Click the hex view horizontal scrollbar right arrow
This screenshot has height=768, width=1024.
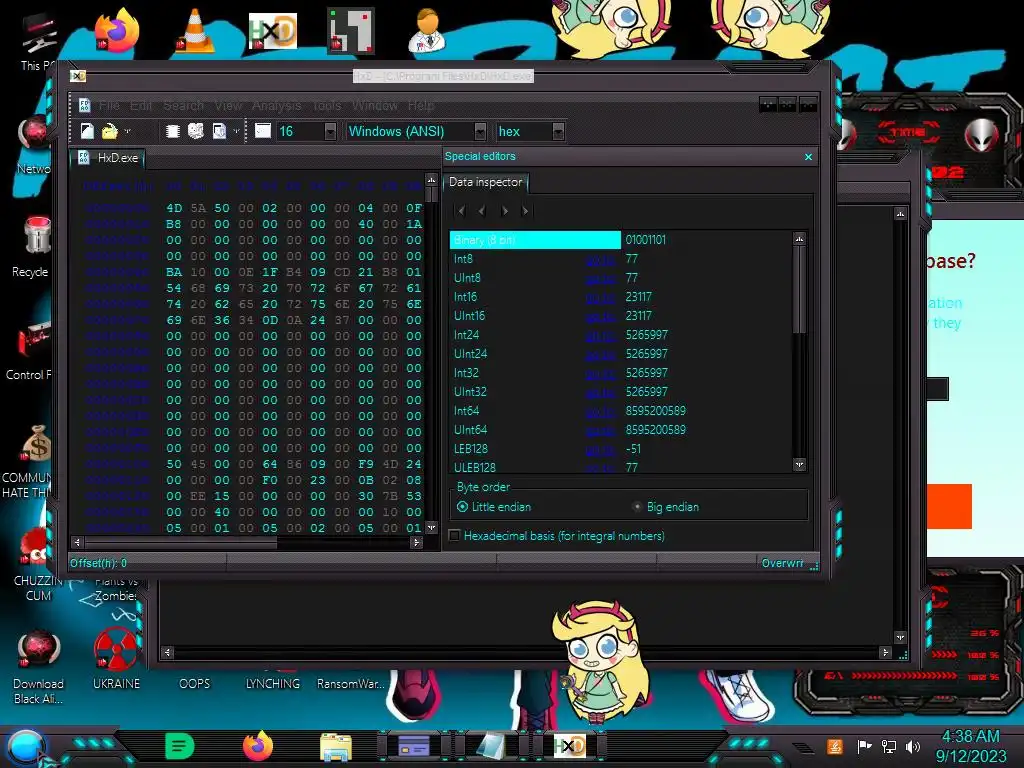[416, 542]
